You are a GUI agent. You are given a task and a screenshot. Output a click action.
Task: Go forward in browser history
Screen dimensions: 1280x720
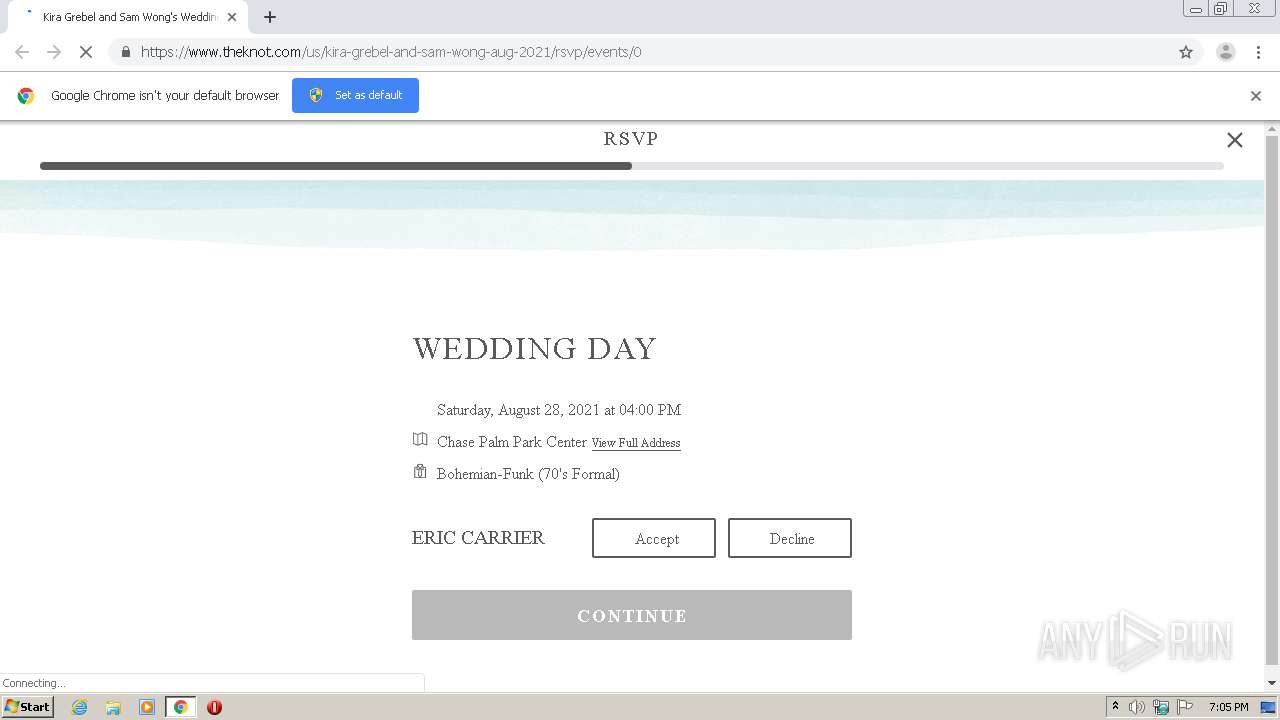[x=54, y=52]
